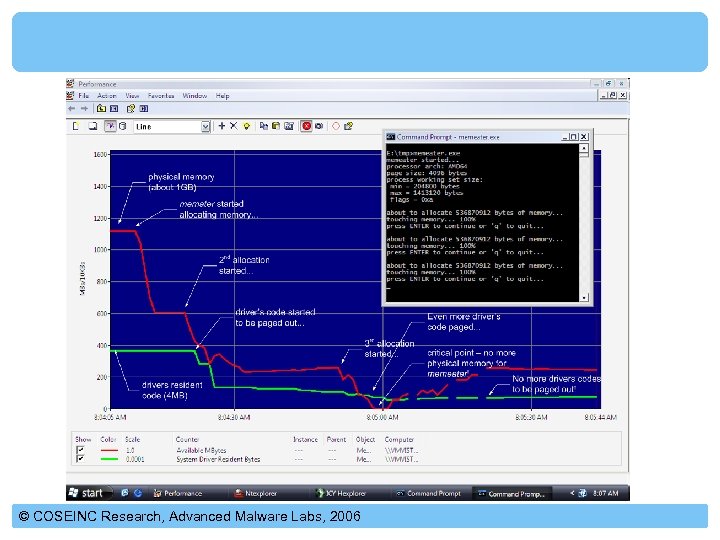This screenshot has width=720, height=540.
Task: Click the Scale column header
Action: [x=132, y=439]
